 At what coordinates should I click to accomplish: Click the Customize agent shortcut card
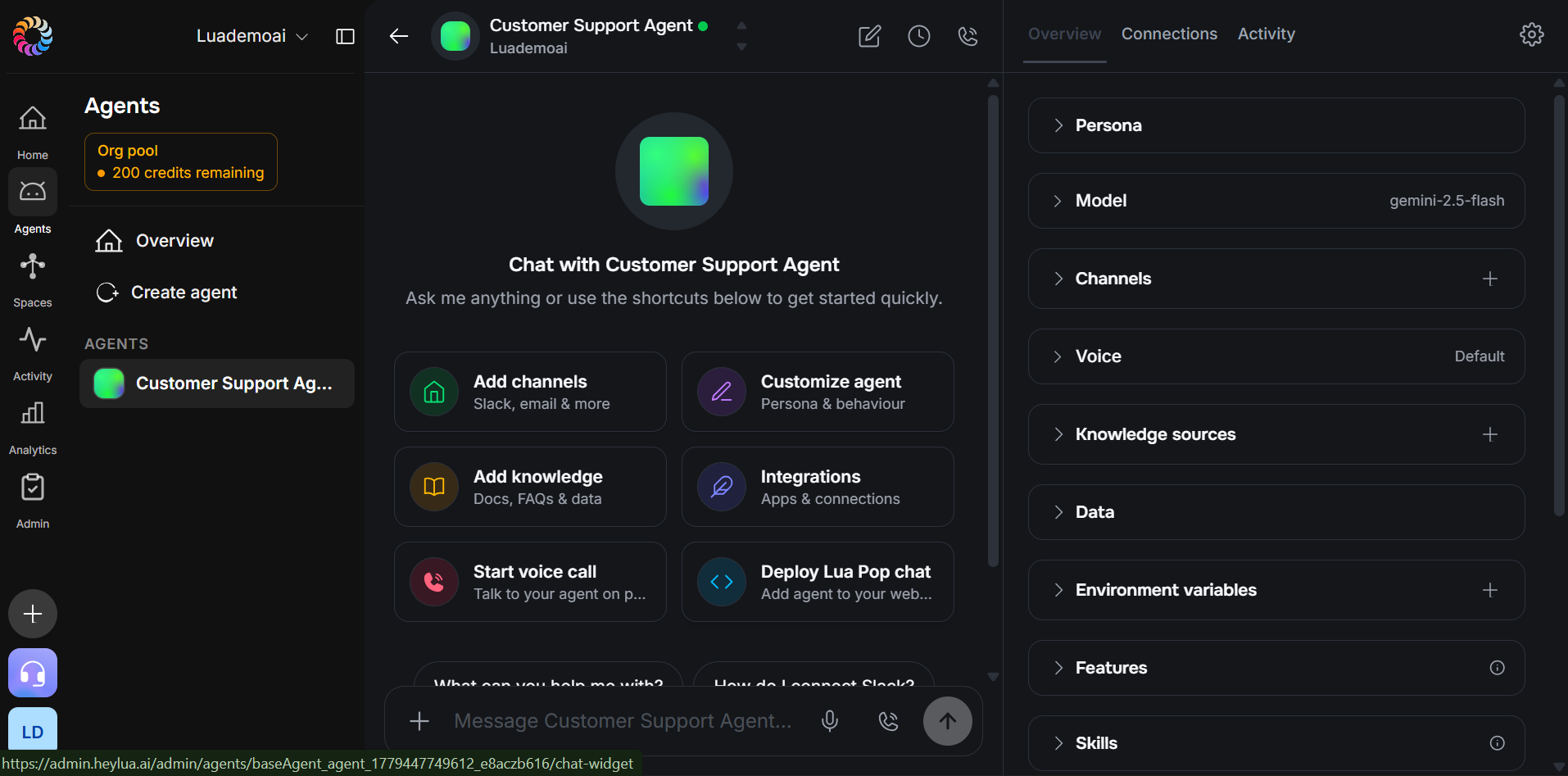(818, 392)
